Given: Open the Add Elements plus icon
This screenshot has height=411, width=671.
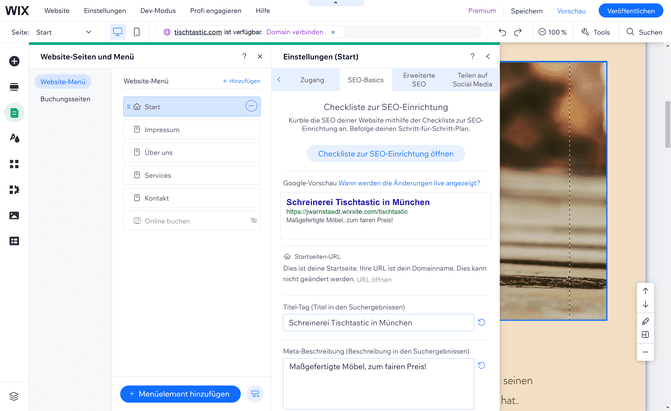Looking at the screenshot, I should [14, 61].
